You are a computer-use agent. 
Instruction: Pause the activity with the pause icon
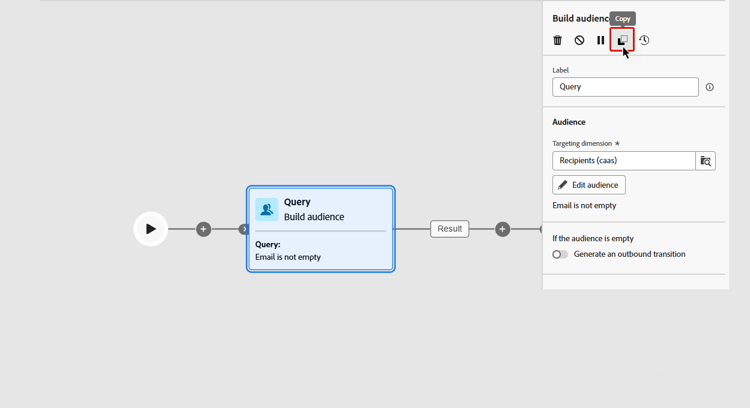point(601,40)
